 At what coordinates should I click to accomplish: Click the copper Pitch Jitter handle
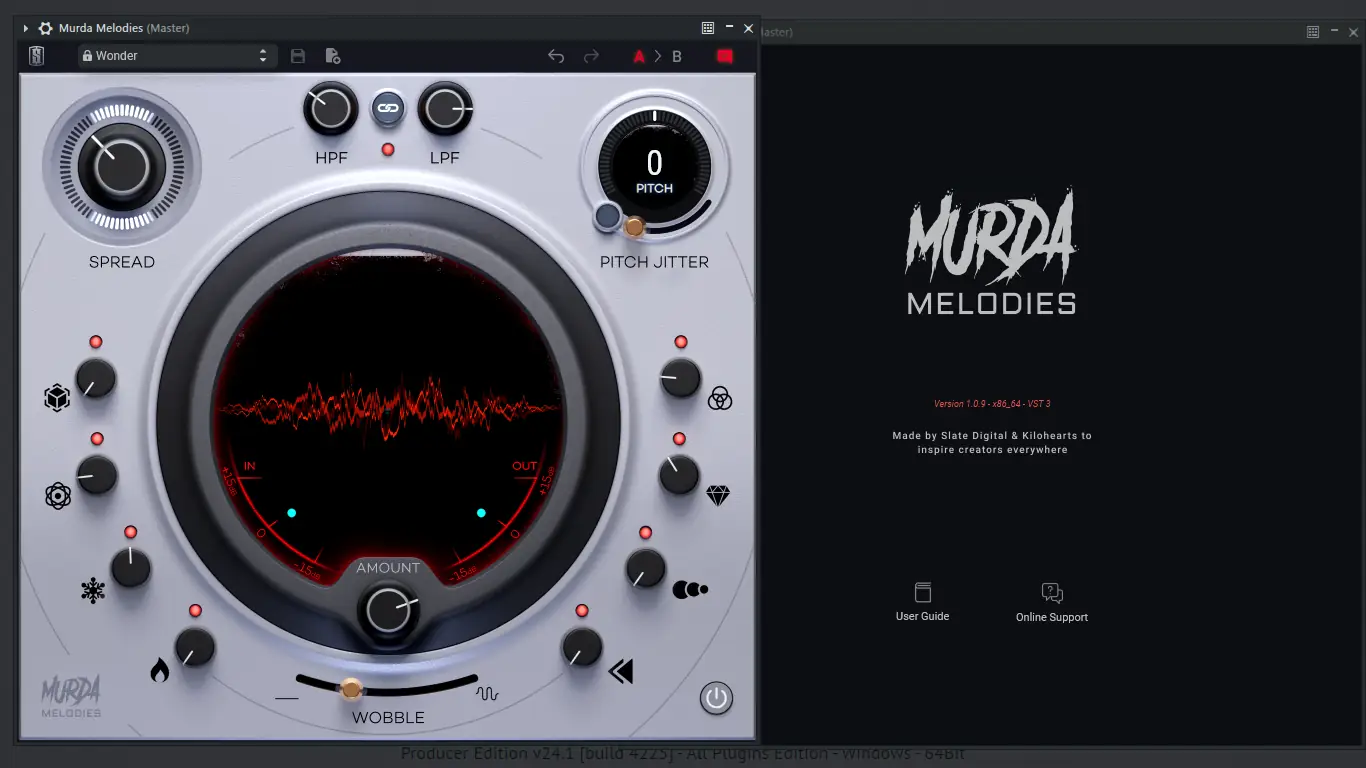point(634,227)
